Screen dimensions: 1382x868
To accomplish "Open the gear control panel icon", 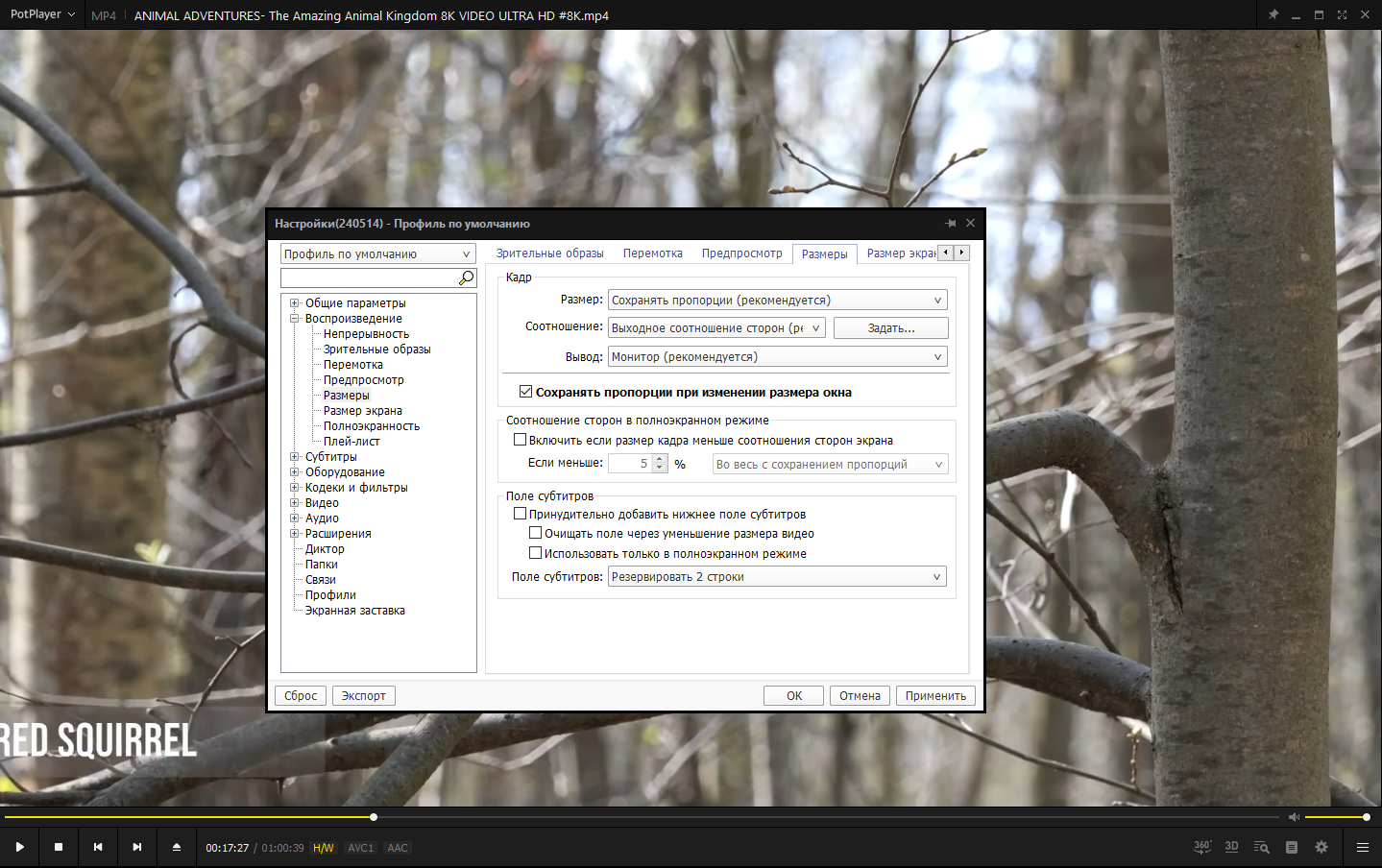I will pos(1321,847).
